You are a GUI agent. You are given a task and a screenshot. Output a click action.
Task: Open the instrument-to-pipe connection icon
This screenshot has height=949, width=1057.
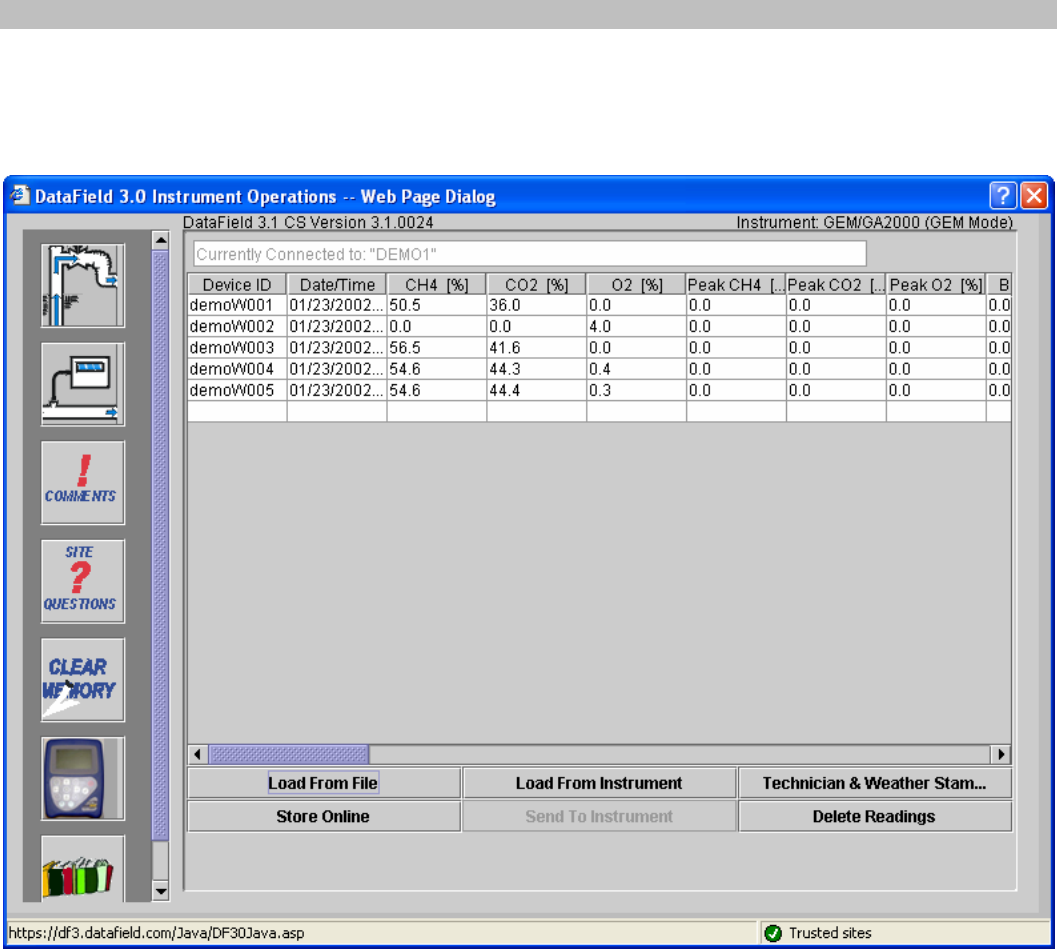pyautogui.click(x=82, y=384)
